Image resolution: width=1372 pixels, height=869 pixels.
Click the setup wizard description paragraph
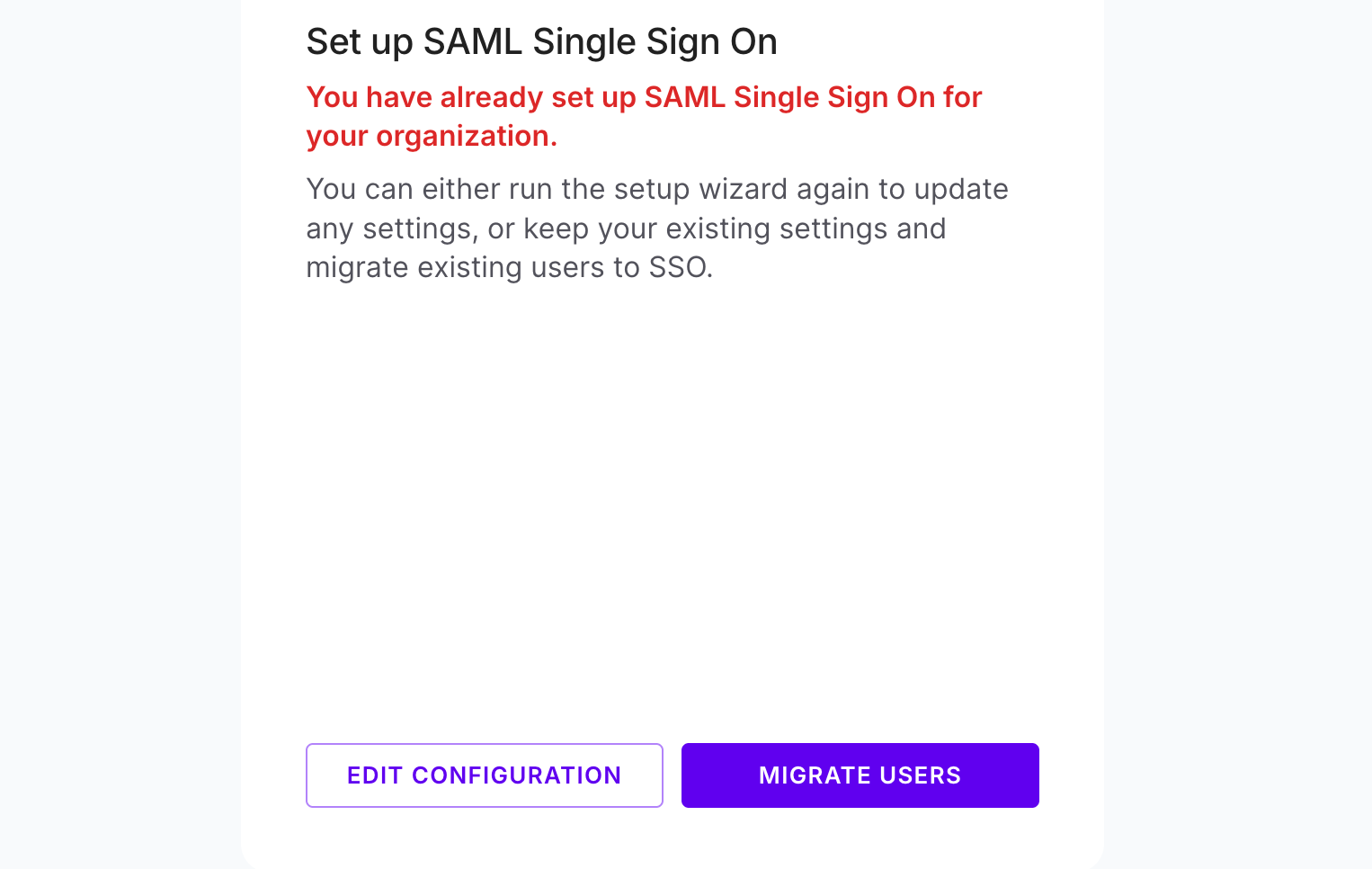coord(656,228)
